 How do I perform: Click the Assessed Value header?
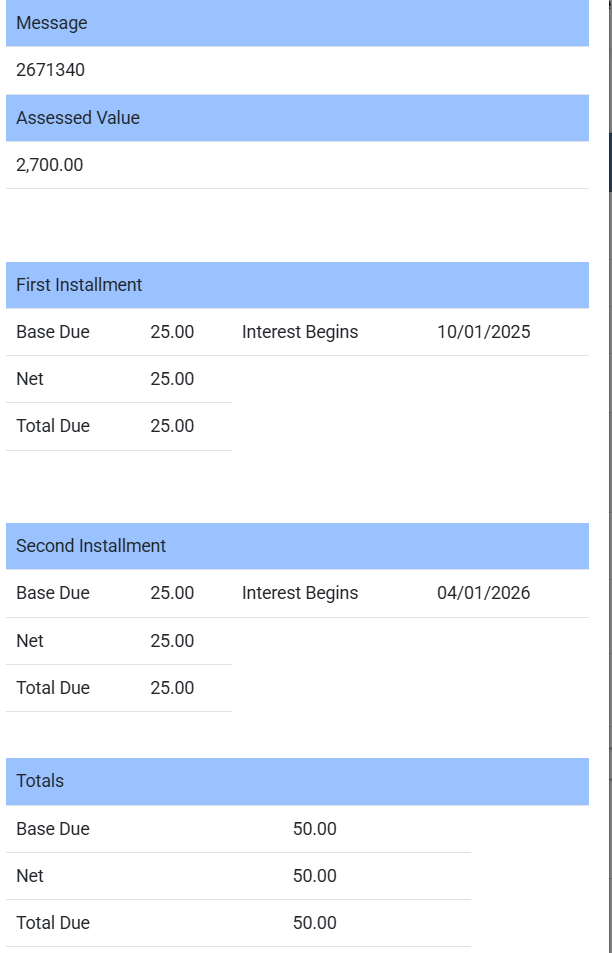pyautogui.click(x=78, y=118)
